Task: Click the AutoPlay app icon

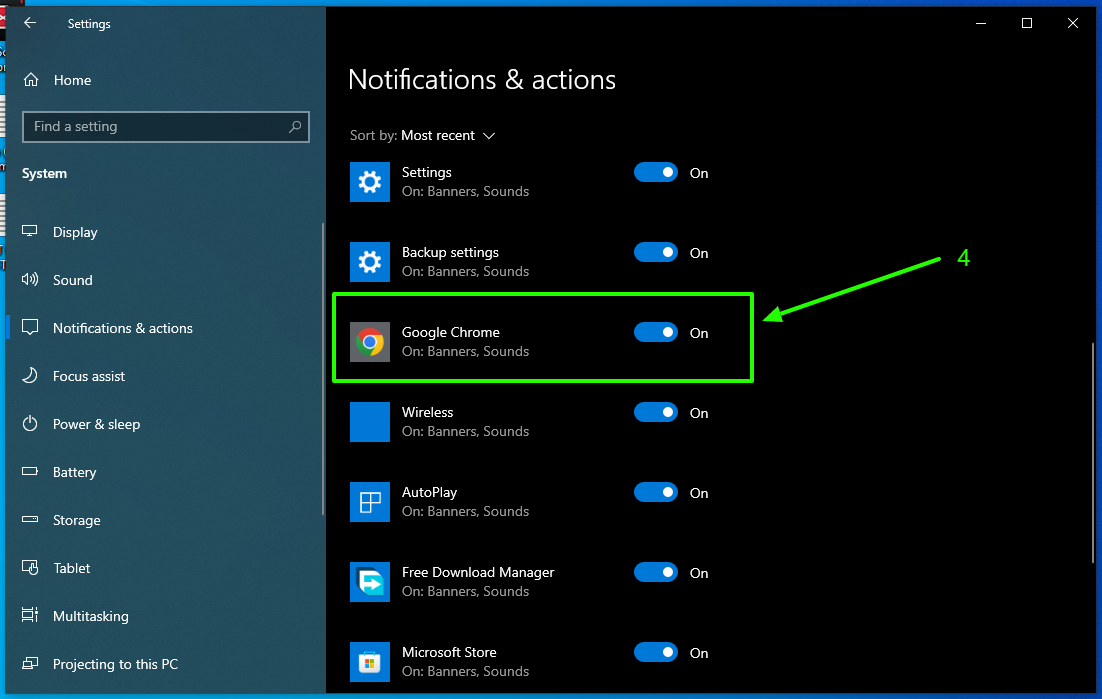Action: [x=370, y=502]
